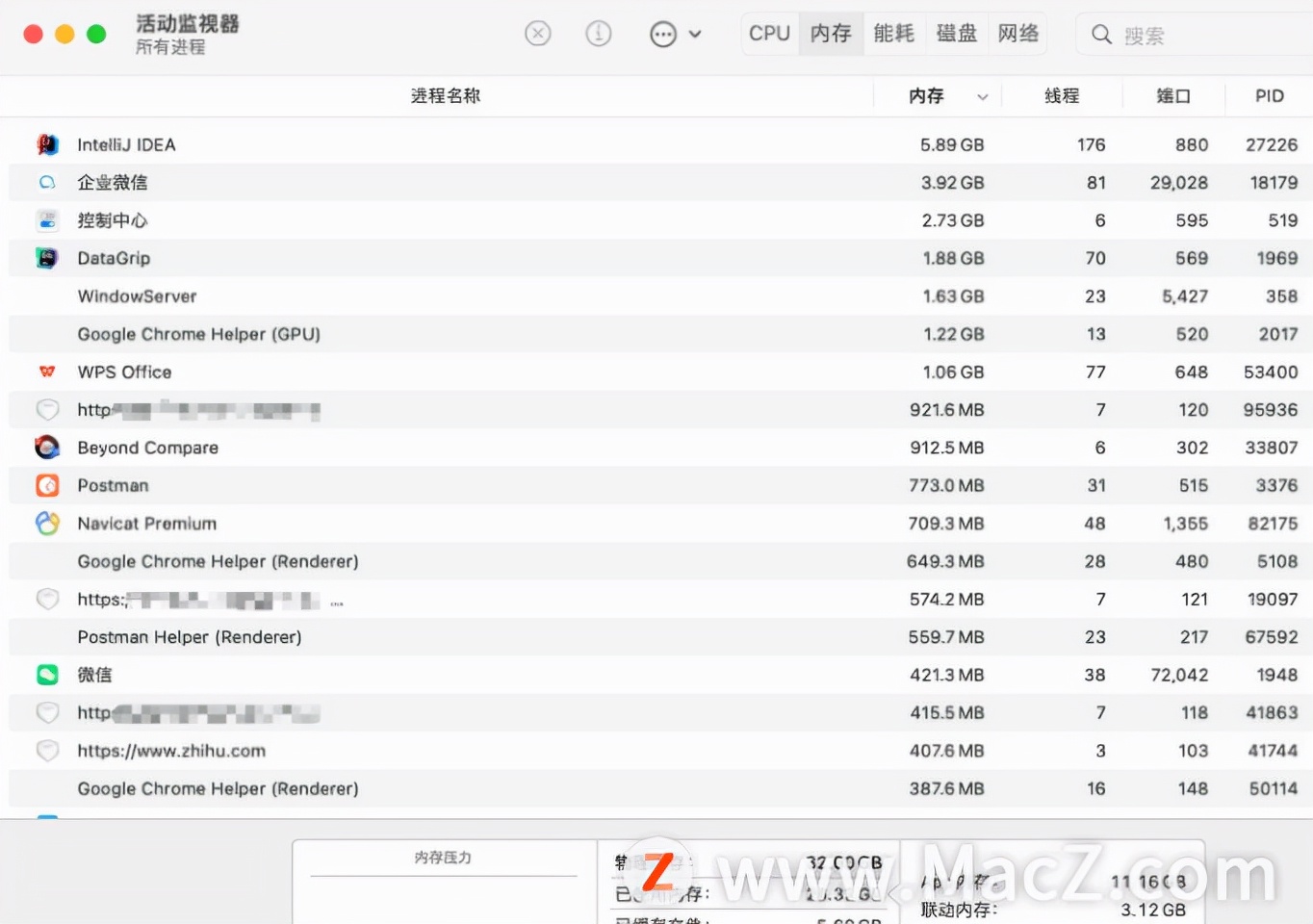
Task: Click the magnifier icon in the search box
Action: pyautogui.click(x=1100, y=34)
